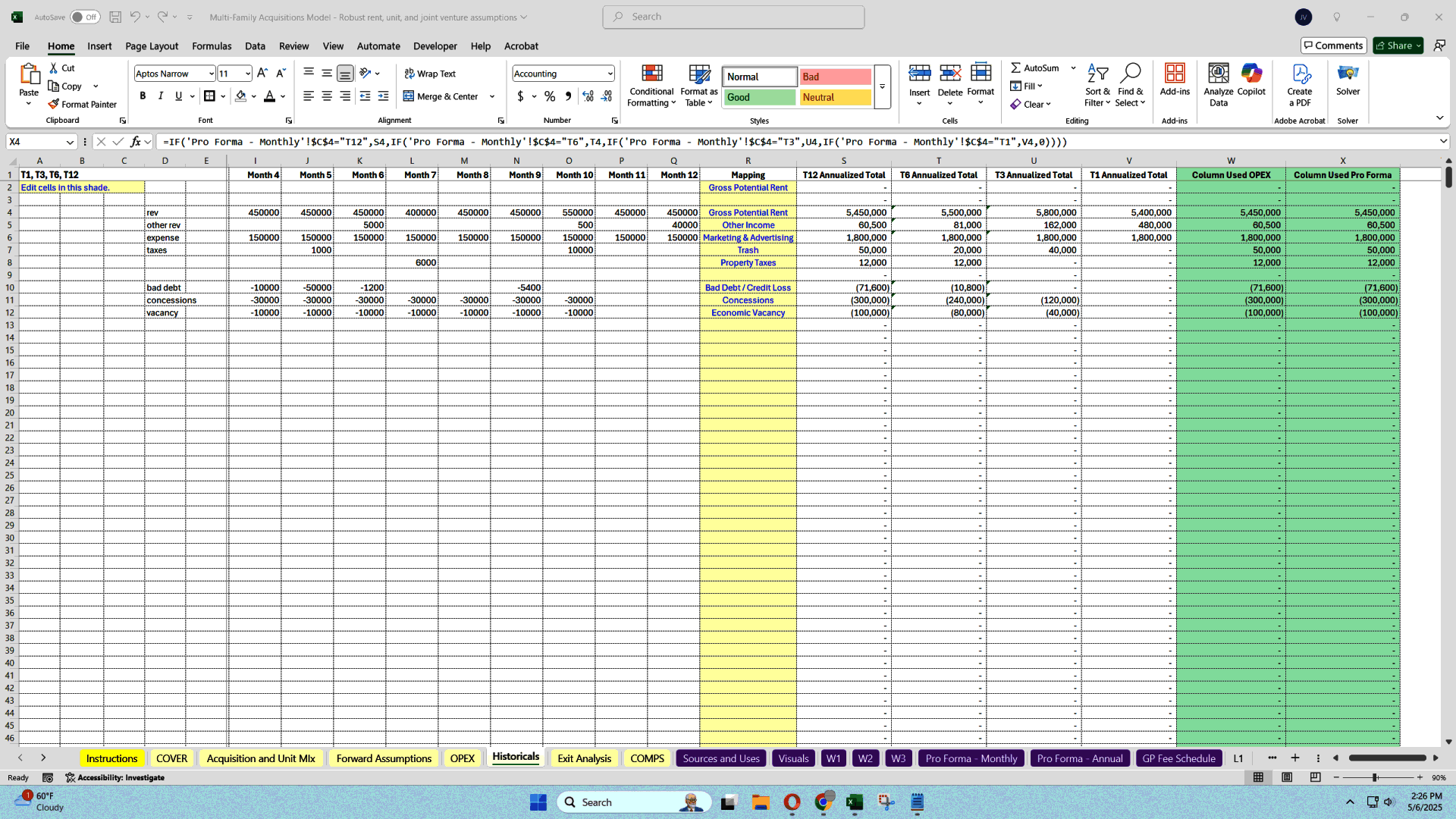Open the Formulas ribbon tab
Screen dimensions: 1456x819
tap(212, 46)
